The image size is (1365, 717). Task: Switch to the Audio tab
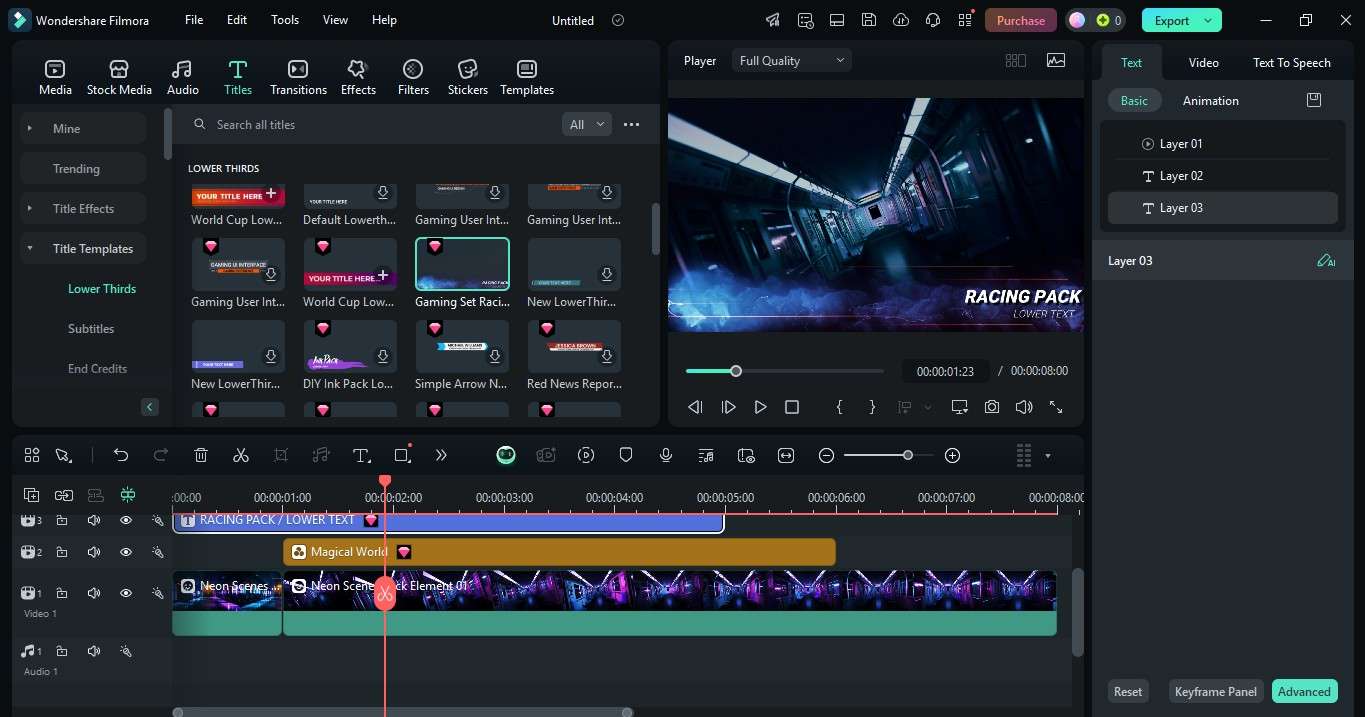(x=182, y=78)
